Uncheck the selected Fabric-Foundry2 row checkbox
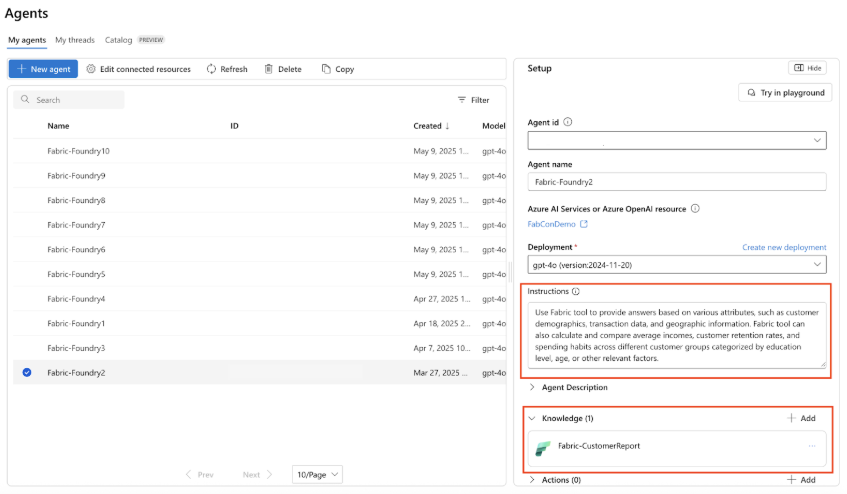The height and width of the screenshot is (494, 847). pyautogui.click(x=27, y=373)
